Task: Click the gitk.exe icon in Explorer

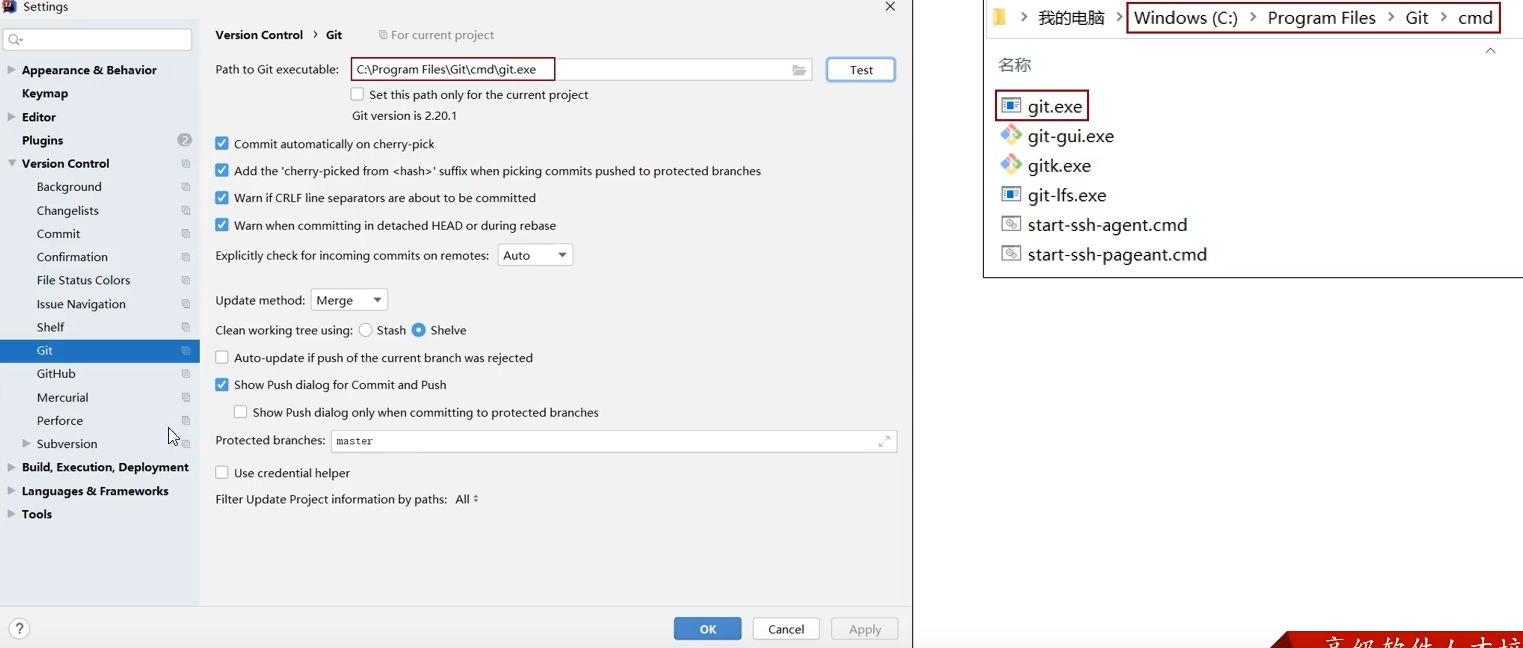Action: point(1011,165)
